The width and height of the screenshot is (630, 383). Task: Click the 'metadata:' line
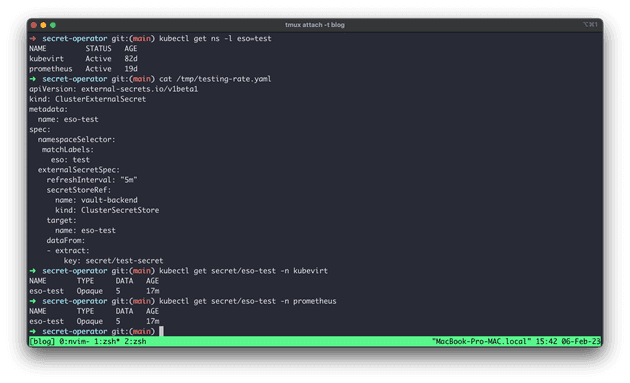[48, 109]
